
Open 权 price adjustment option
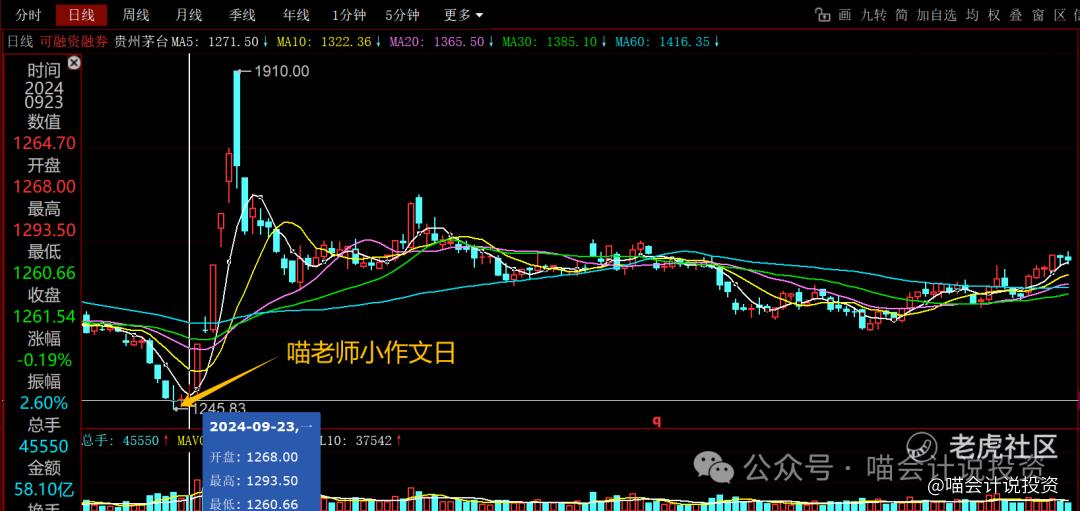(994, 14)
